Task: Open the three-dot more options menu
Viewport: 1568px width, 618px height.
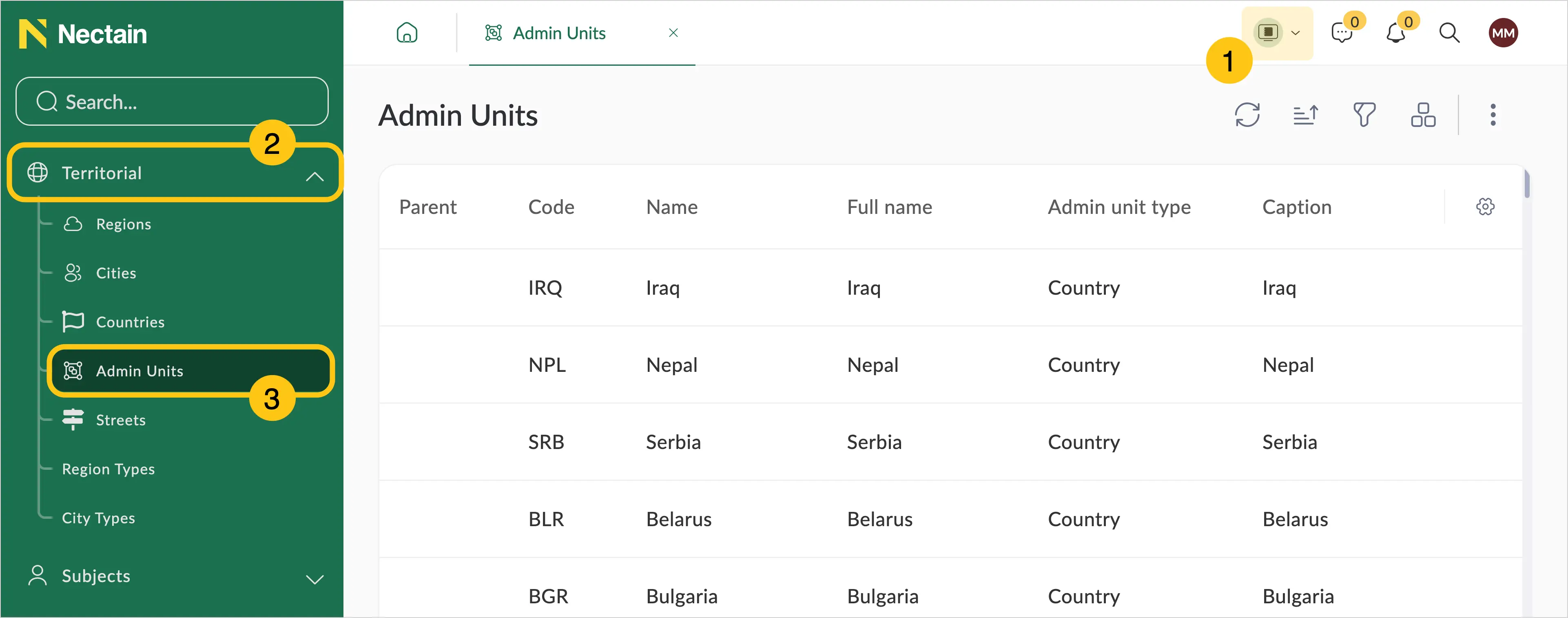Action: tap(1493, 114)
